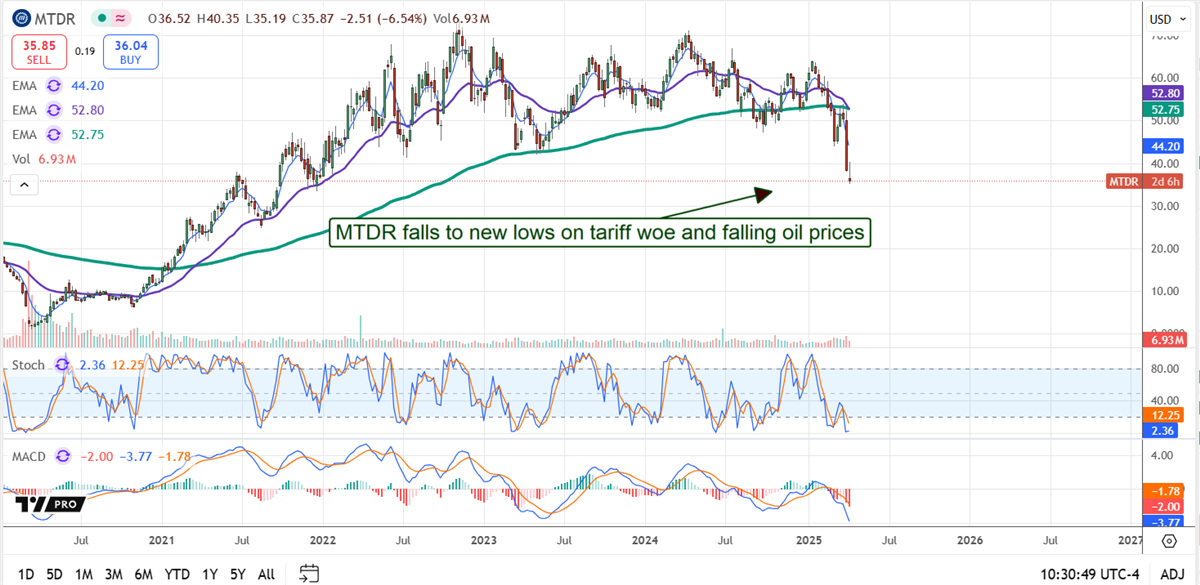Collapse the indicator legend with chevron

pos(23,184)
